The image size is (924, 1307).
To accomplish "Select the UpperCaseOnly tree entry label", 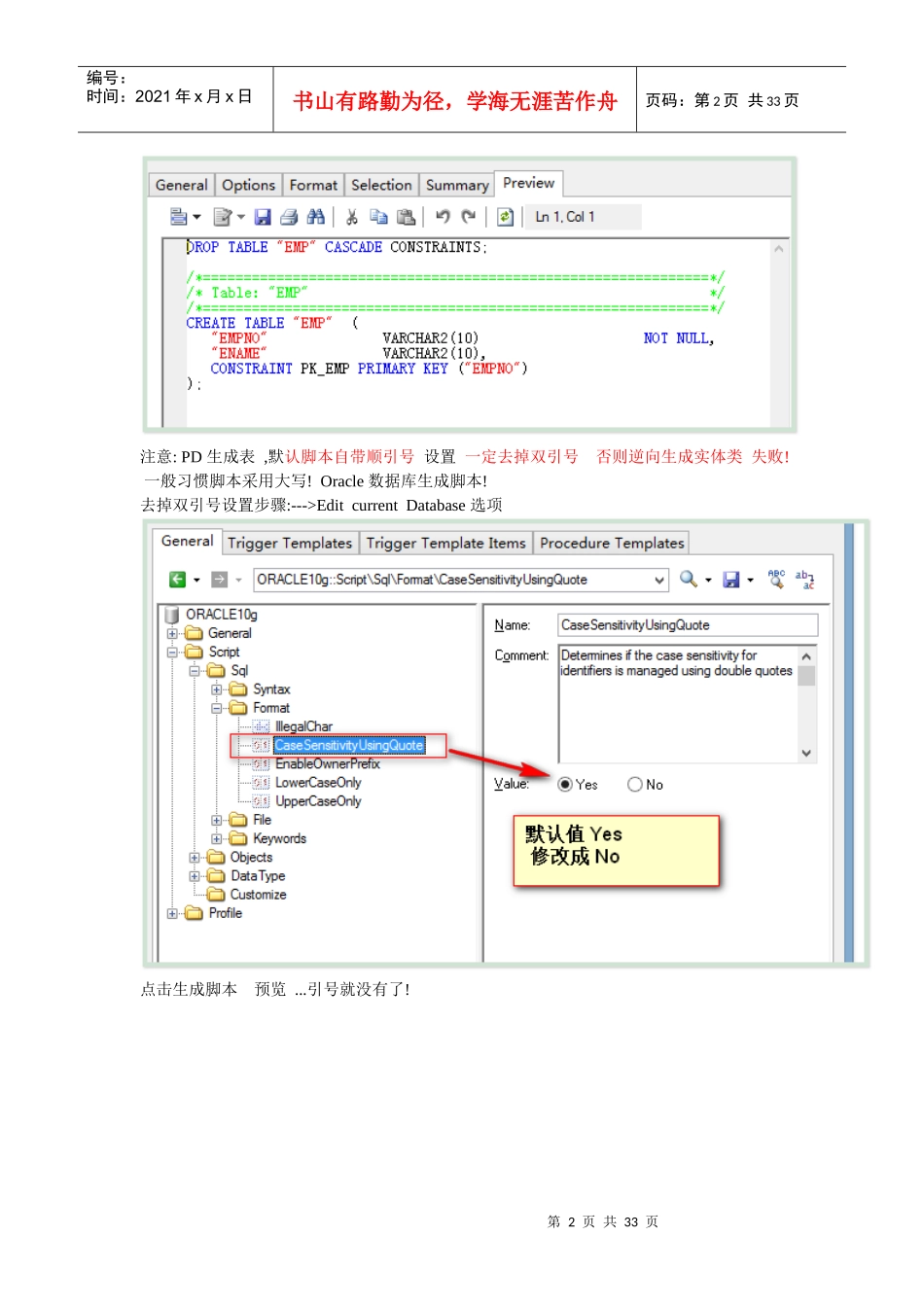I will click(x=318, y=801).
